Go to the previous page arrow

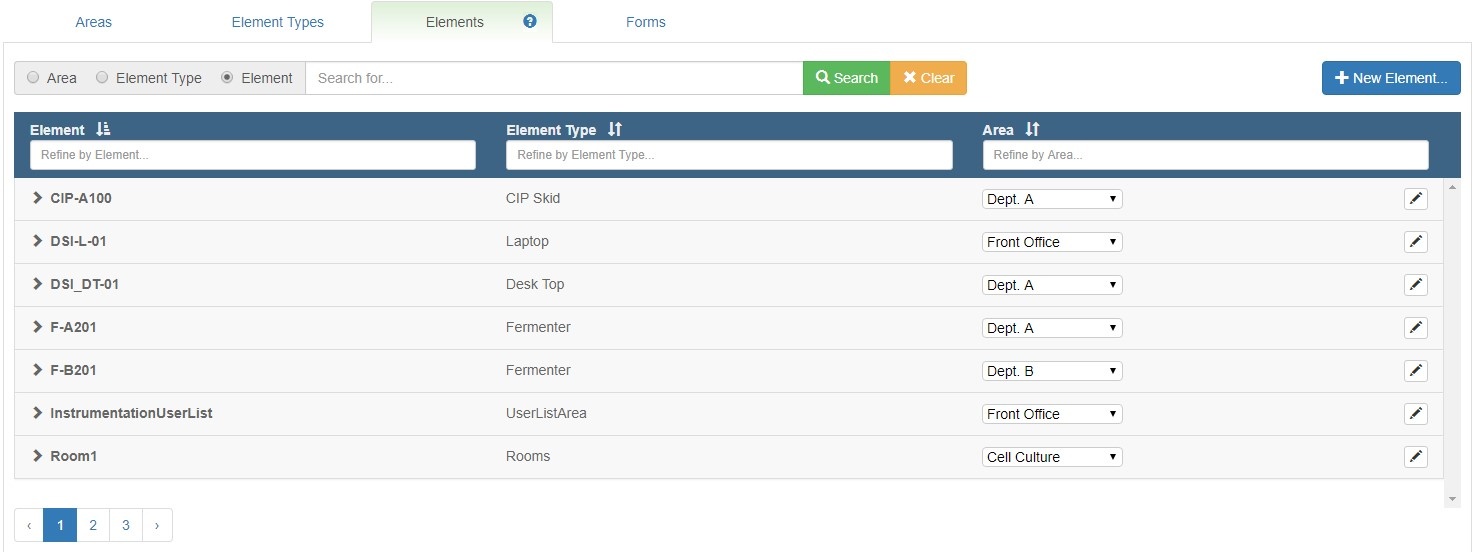tap(29, 525)
